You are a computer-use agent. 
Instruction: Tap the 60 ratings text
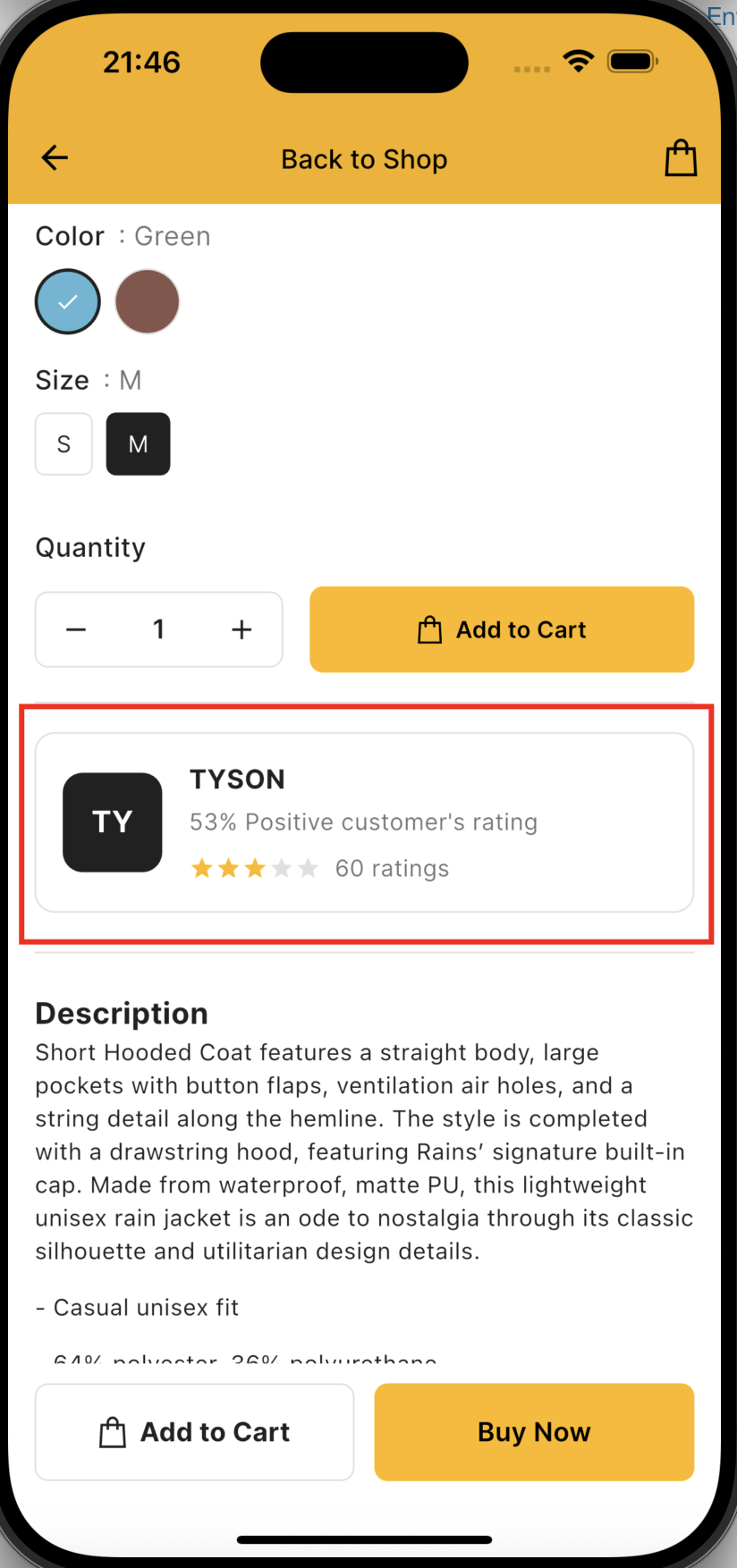pos(392,868)
